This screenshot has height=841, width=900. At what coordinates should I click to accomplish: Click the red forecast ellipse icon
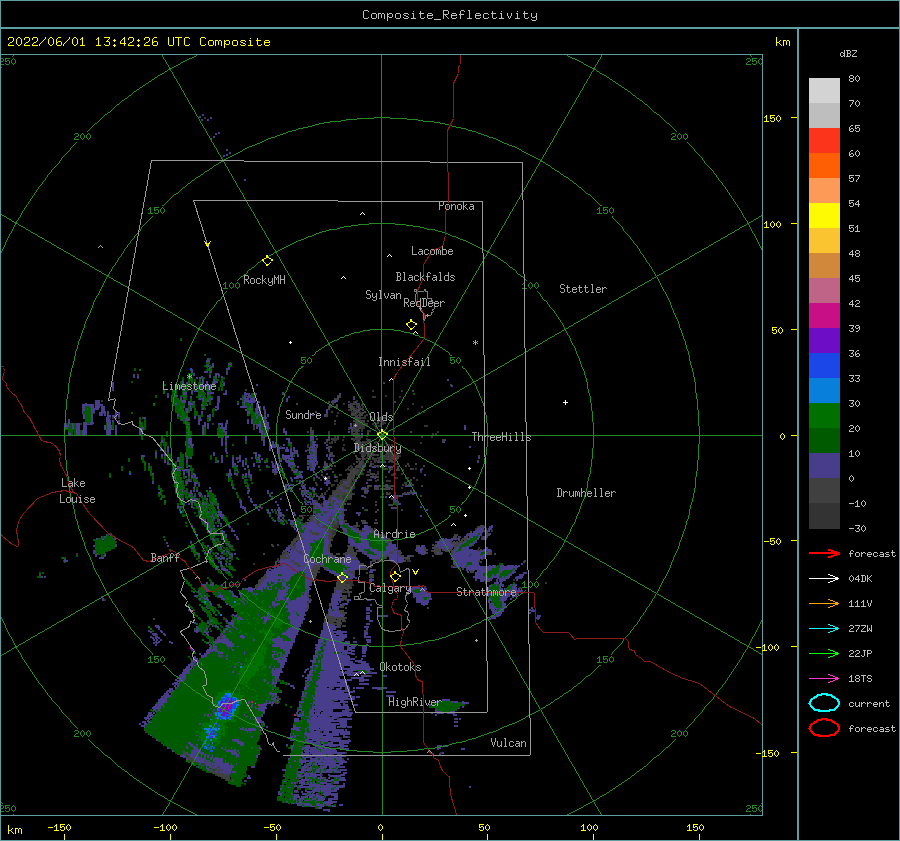(x=824, y=728)
